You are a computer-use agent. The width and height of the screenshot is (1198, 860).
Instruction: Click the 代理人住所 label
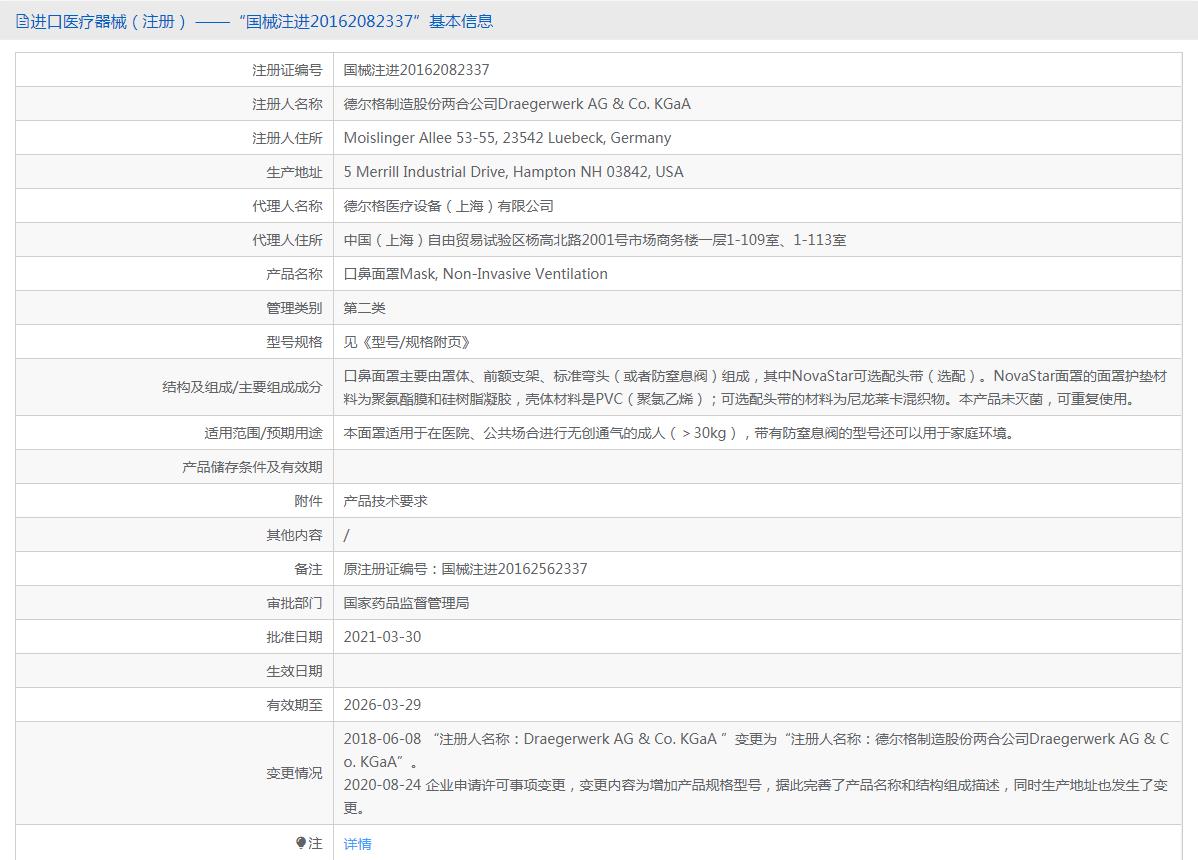(x=287, y=240)
